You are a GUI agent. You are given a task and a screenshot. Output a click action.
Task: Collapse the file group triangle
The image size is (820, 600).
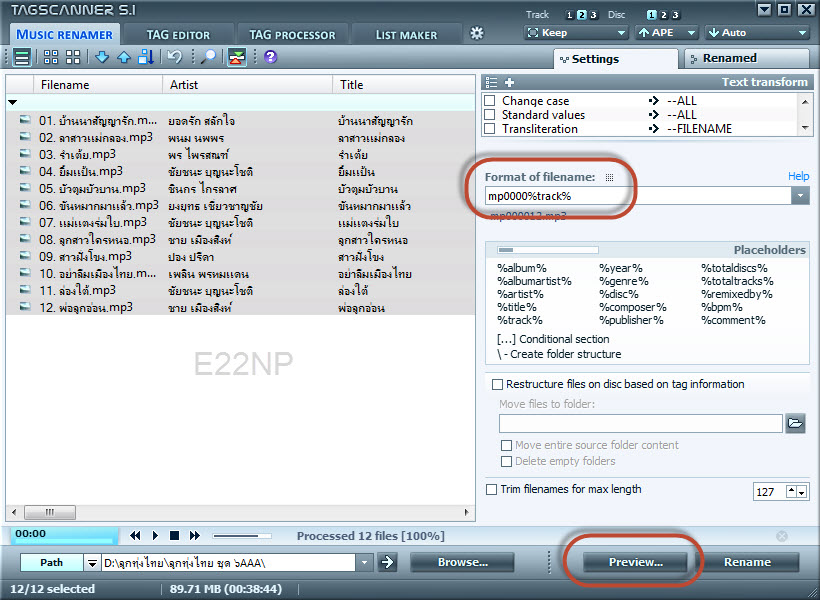13,103
